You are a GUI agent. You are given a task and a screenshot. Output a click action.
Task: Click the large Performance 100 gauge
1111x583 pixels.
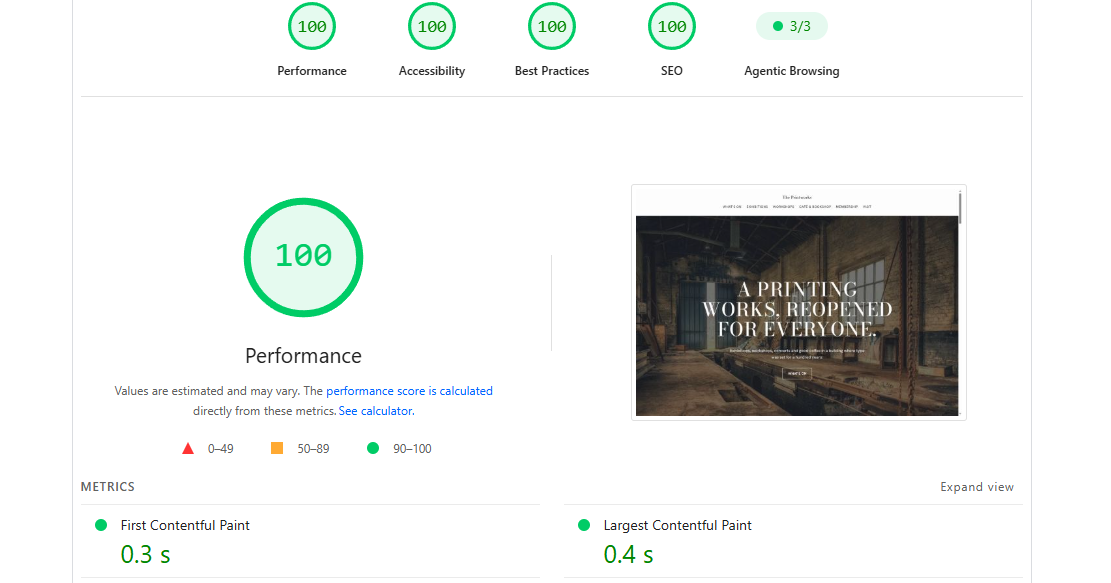point(303,257)
